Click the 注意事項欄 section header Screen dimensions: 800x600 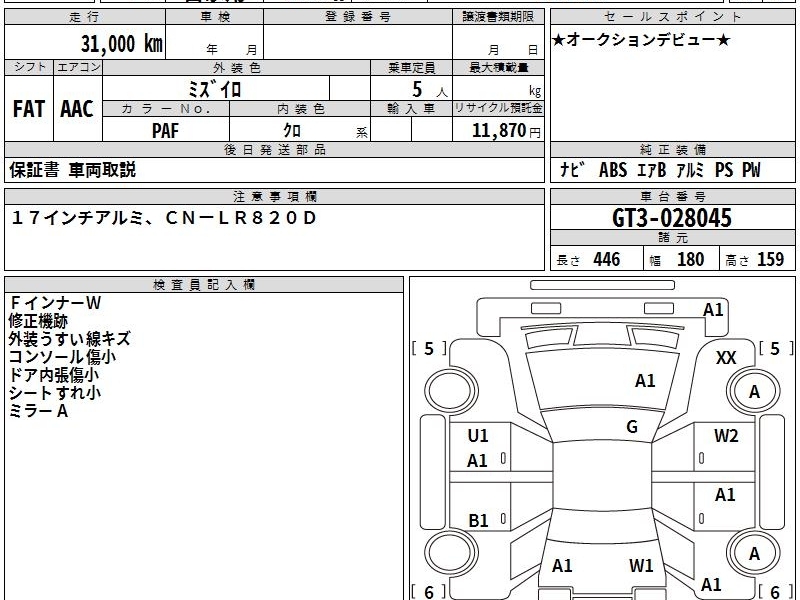pos(274,196)
